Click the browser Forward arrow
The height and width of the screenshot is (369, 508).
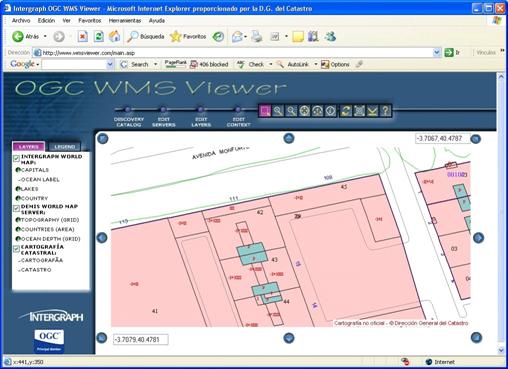click(x=59, y=36)
